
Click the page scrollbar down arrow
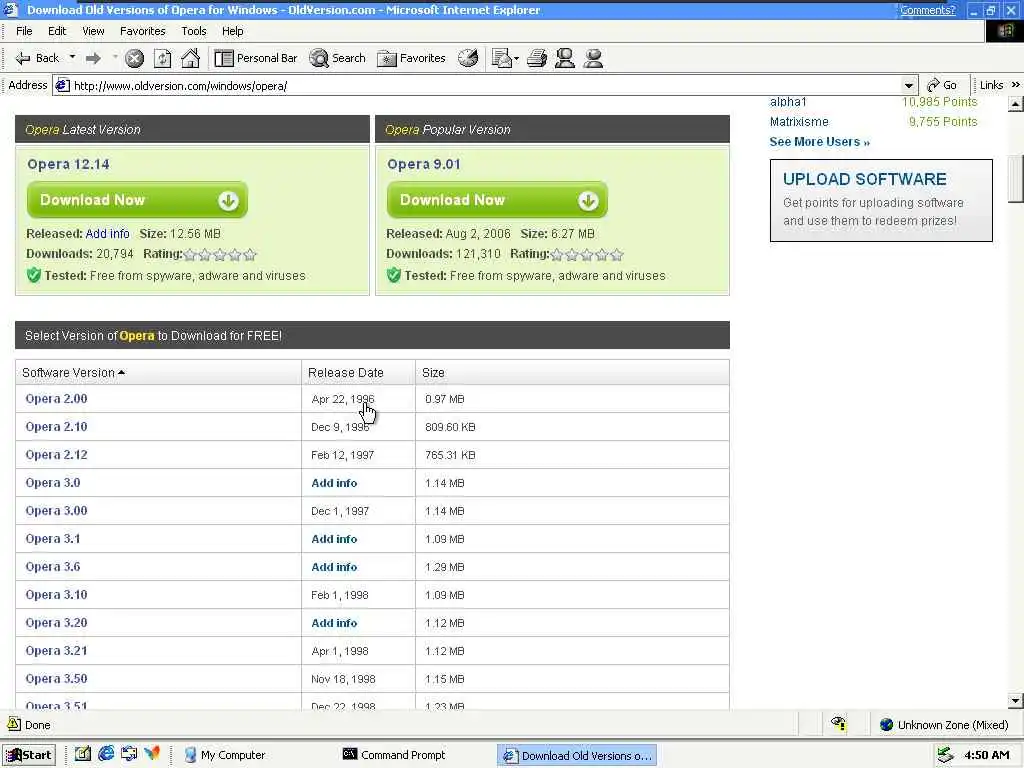[1016, 701]
